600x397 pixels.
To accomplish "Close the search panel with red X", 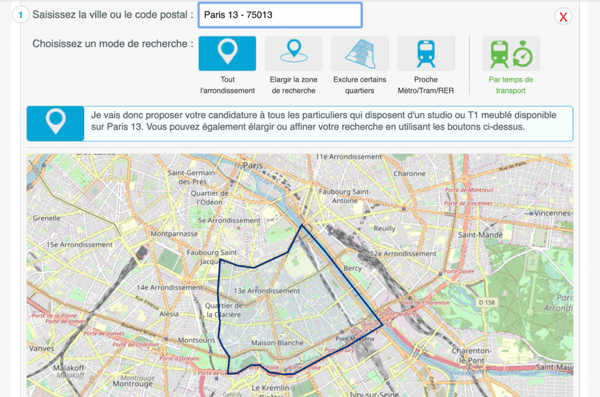I will coord(563,16).
